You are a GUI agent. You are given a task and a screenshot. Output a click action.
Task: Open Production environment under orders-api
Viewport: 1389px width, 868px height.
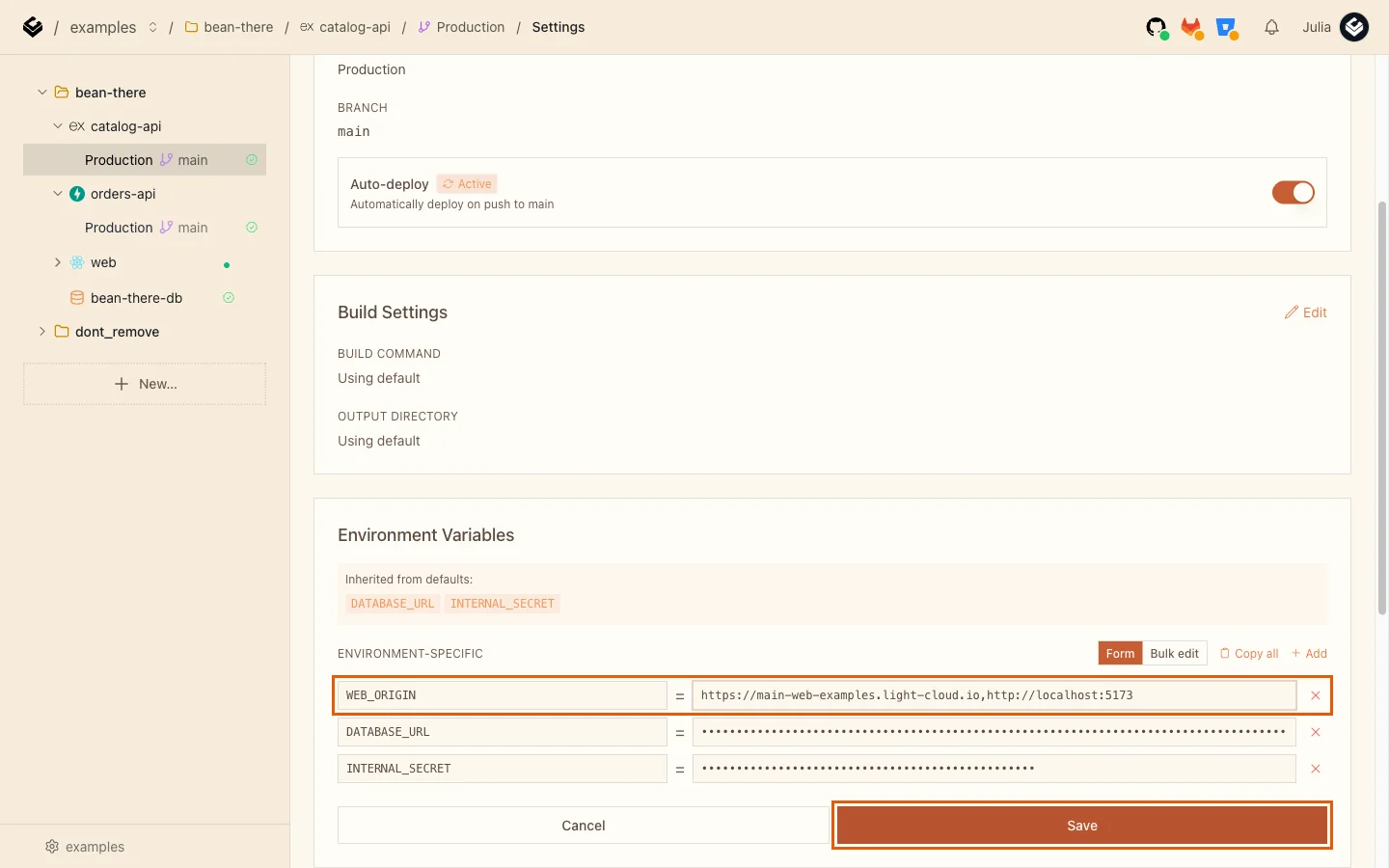click(145, 228)
